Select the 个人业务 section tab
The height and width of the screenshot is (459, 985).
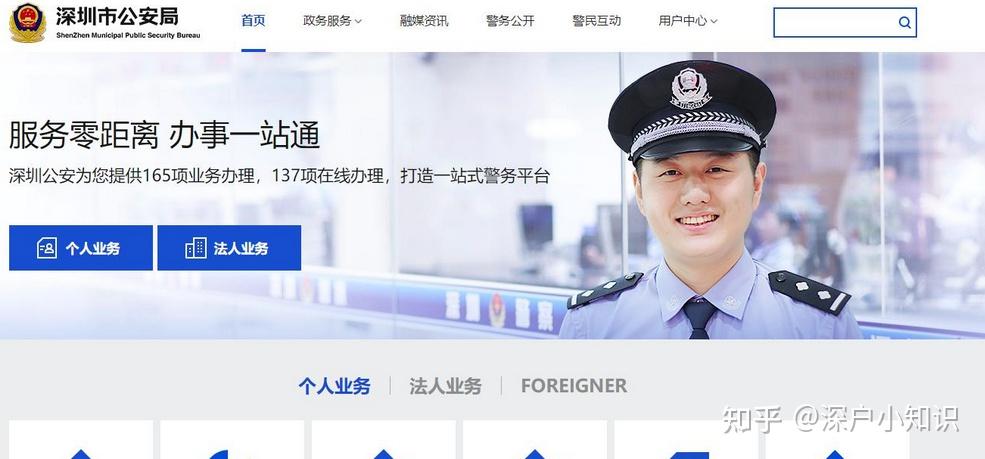334,386
